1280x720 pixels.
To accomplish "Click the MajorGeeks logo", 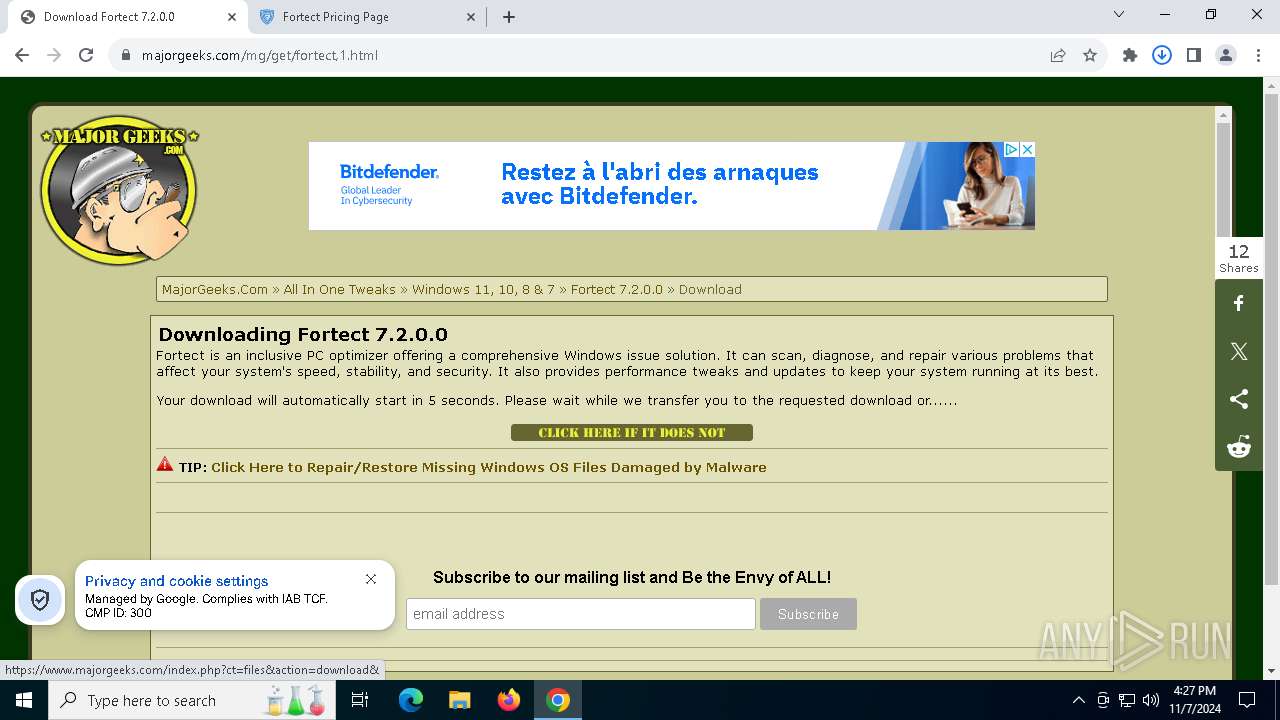I will [119, 192].
